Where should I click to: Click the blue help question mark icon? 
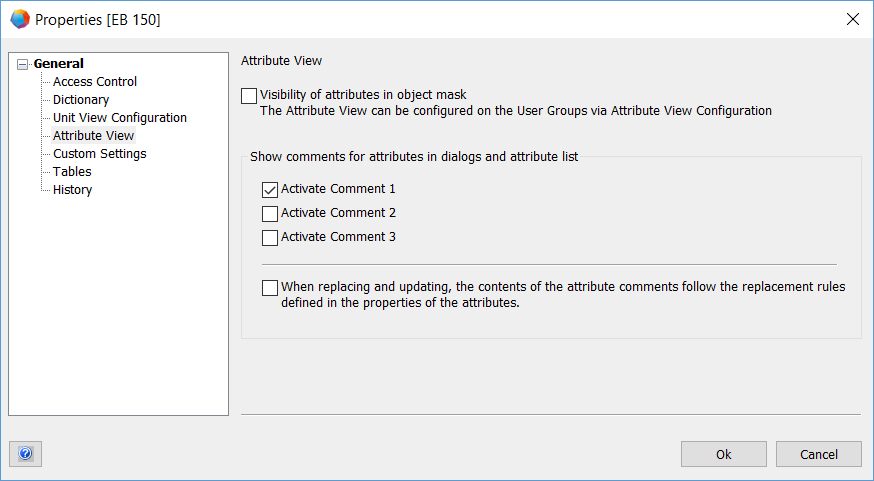click(25, 454)
